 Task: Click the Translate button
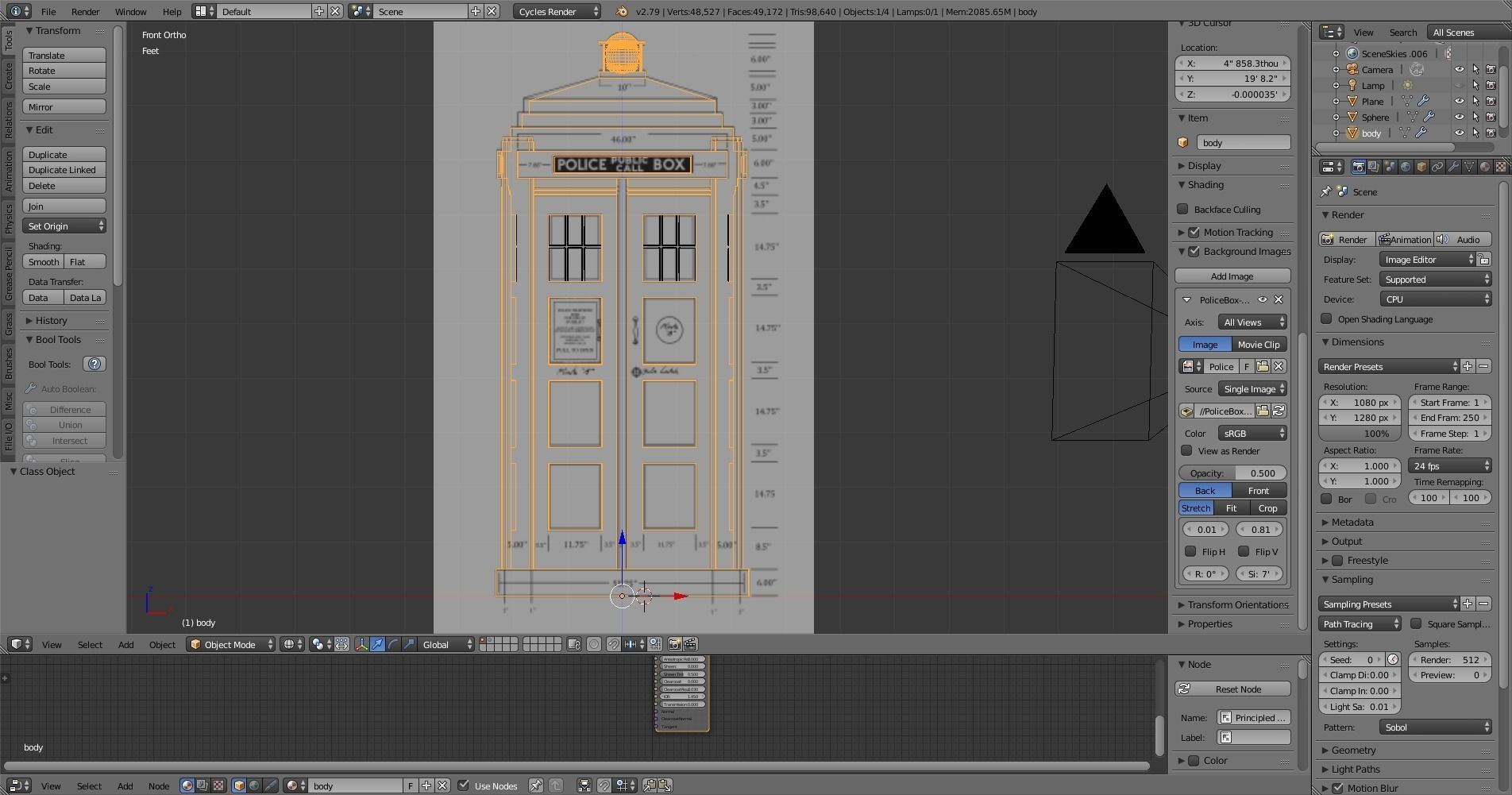[64, 55]
